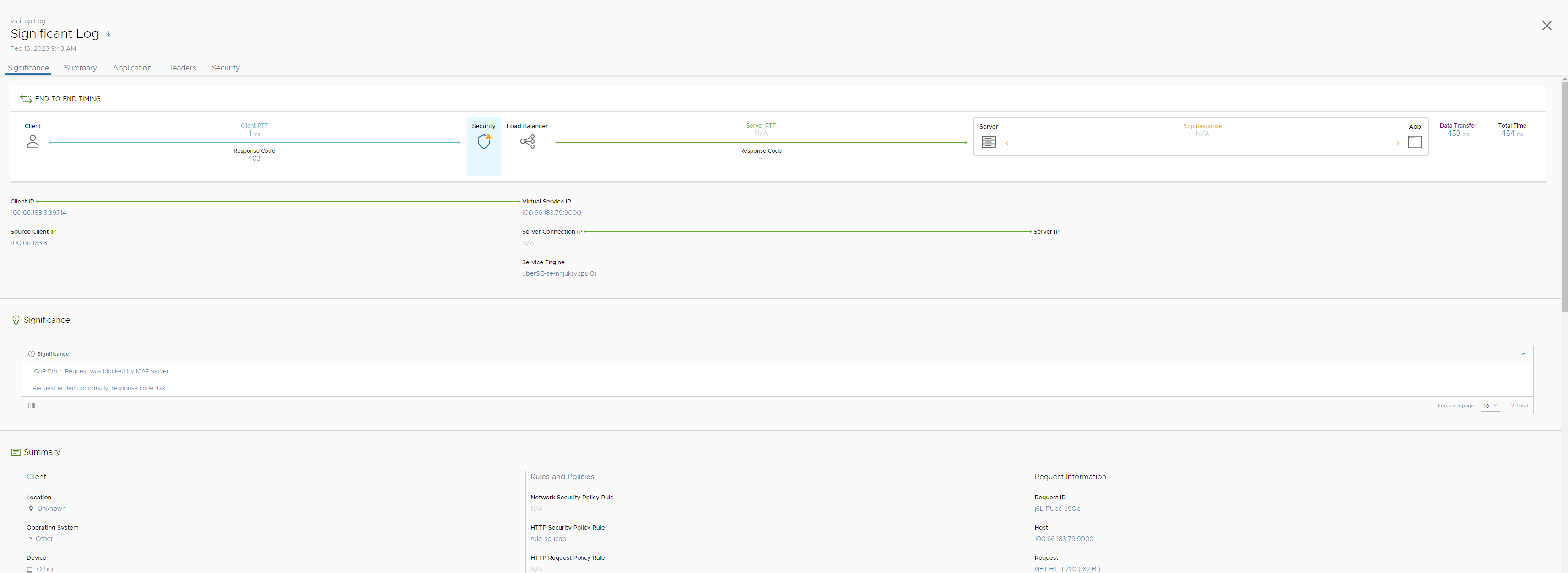Download the Significant Log via arrow icon
The image size is (1568, 573).
coord(108,35)
